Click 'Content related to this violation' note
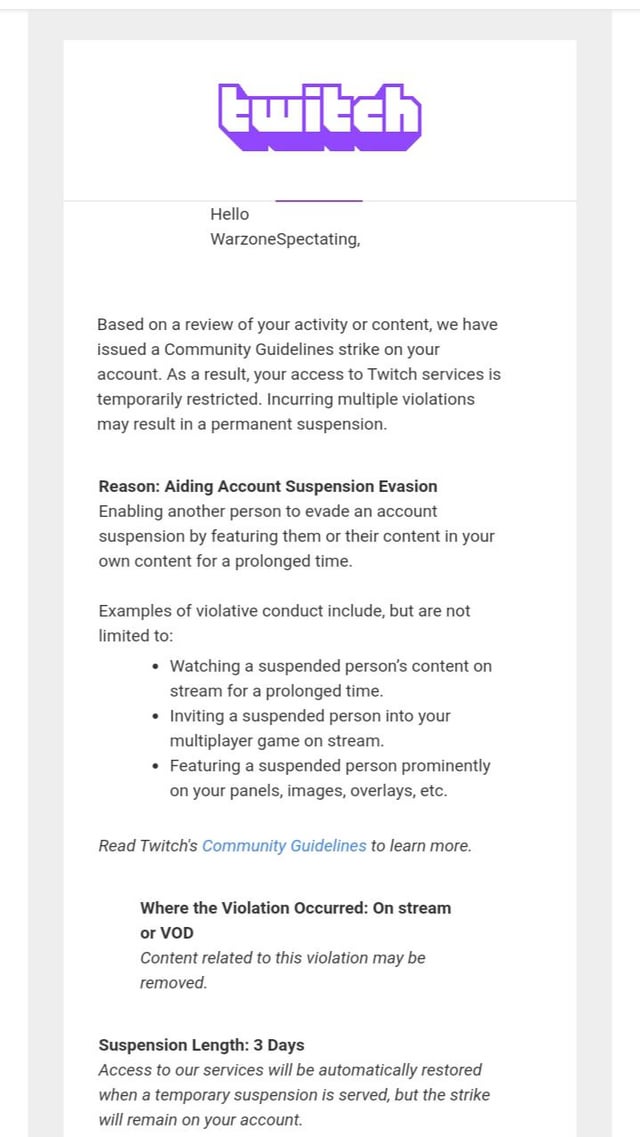 pyautogui.click(x=282, y=970)
